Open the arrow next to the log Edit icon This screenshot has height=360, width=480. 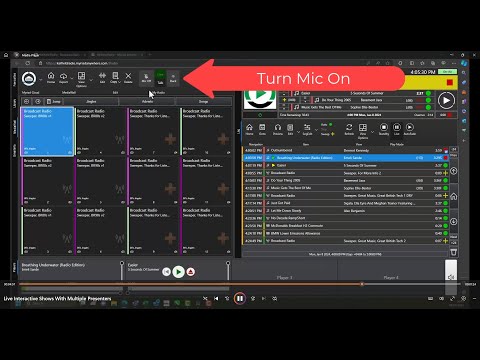(298, 132)
